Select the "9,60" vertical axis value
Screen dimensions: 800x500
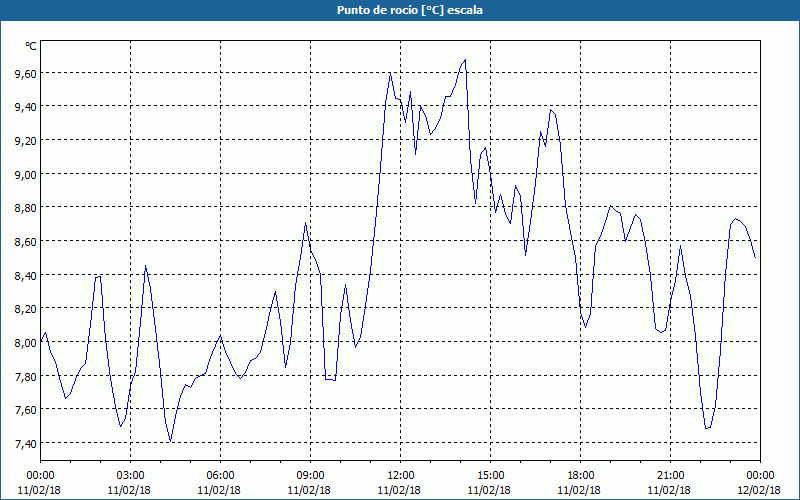26,73
